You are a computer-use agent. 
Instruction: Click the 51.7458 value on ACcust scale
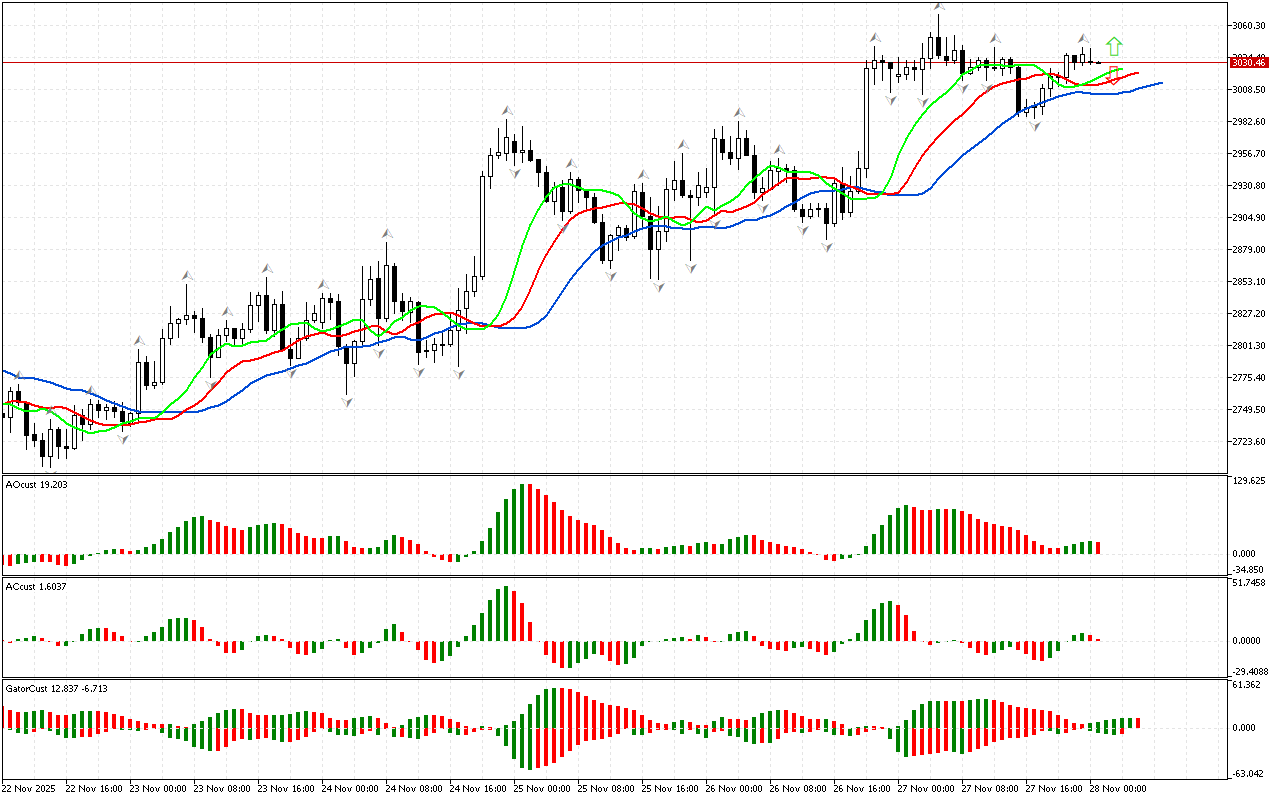pos(1251,583)
